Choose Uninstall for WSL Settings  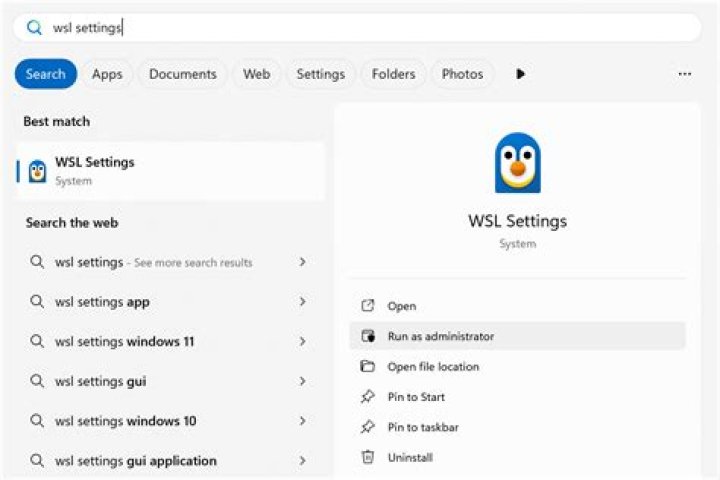[x=518, y=457]
